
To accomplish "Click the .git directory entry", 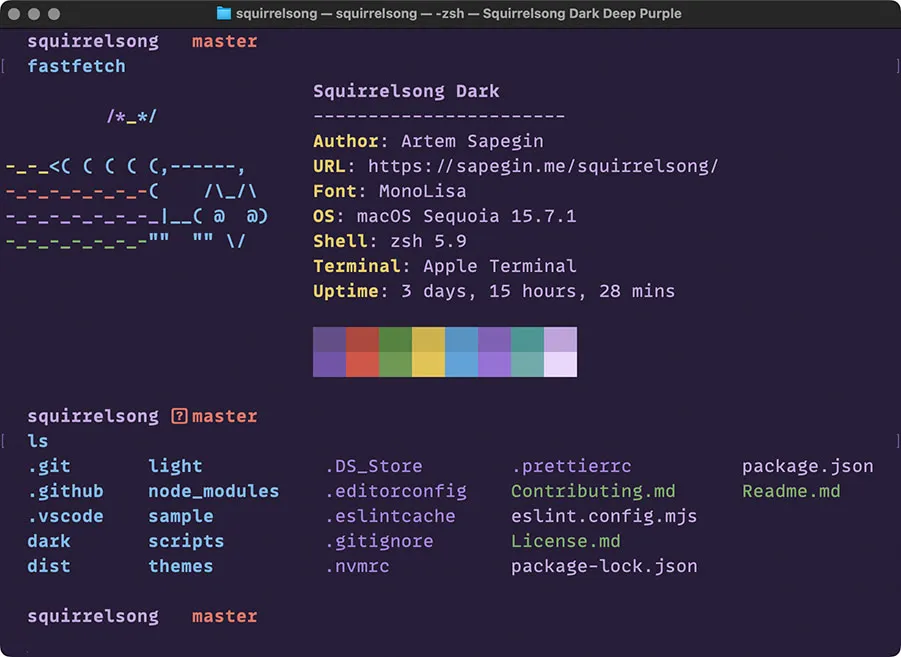I will (48, 466).
